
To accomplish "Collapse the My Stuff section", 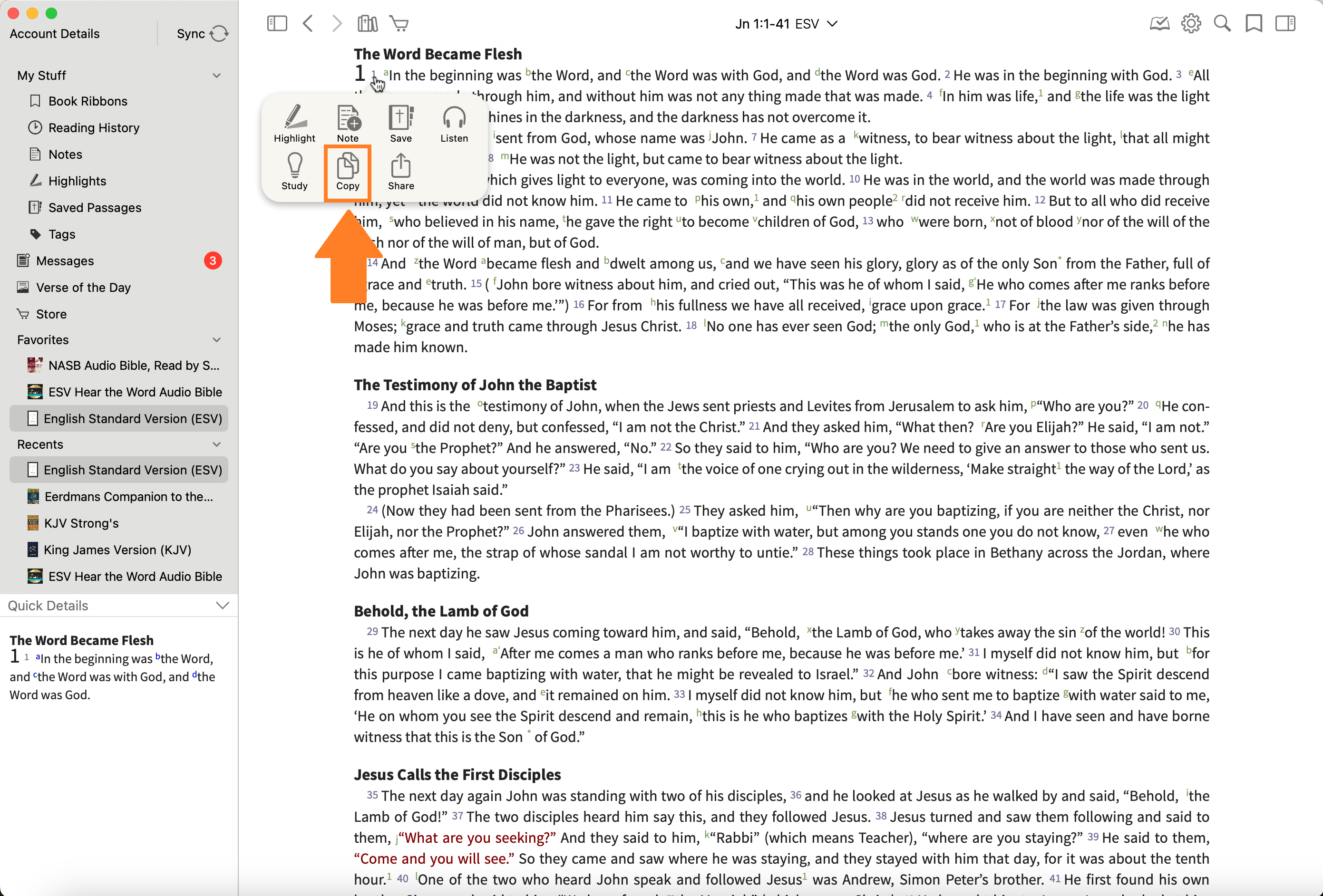I will 216,75.
